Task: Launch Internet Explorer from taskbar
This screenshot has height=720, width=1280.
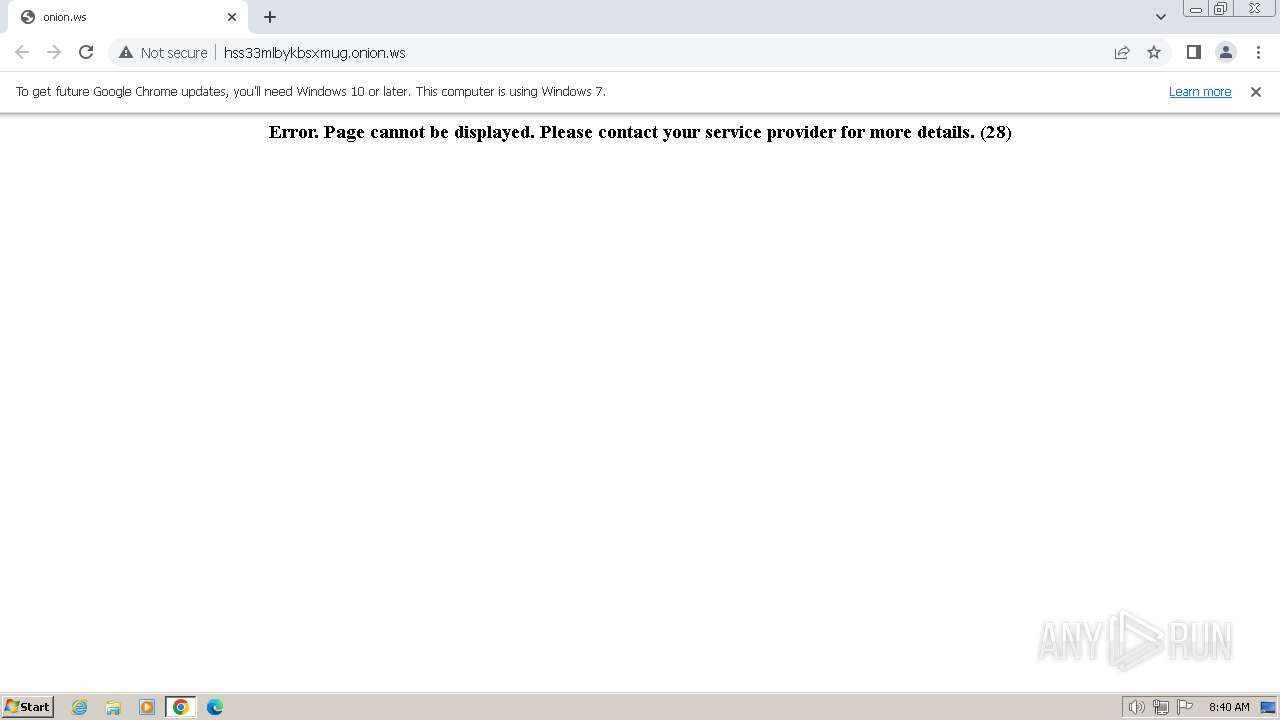Action: 80,707
